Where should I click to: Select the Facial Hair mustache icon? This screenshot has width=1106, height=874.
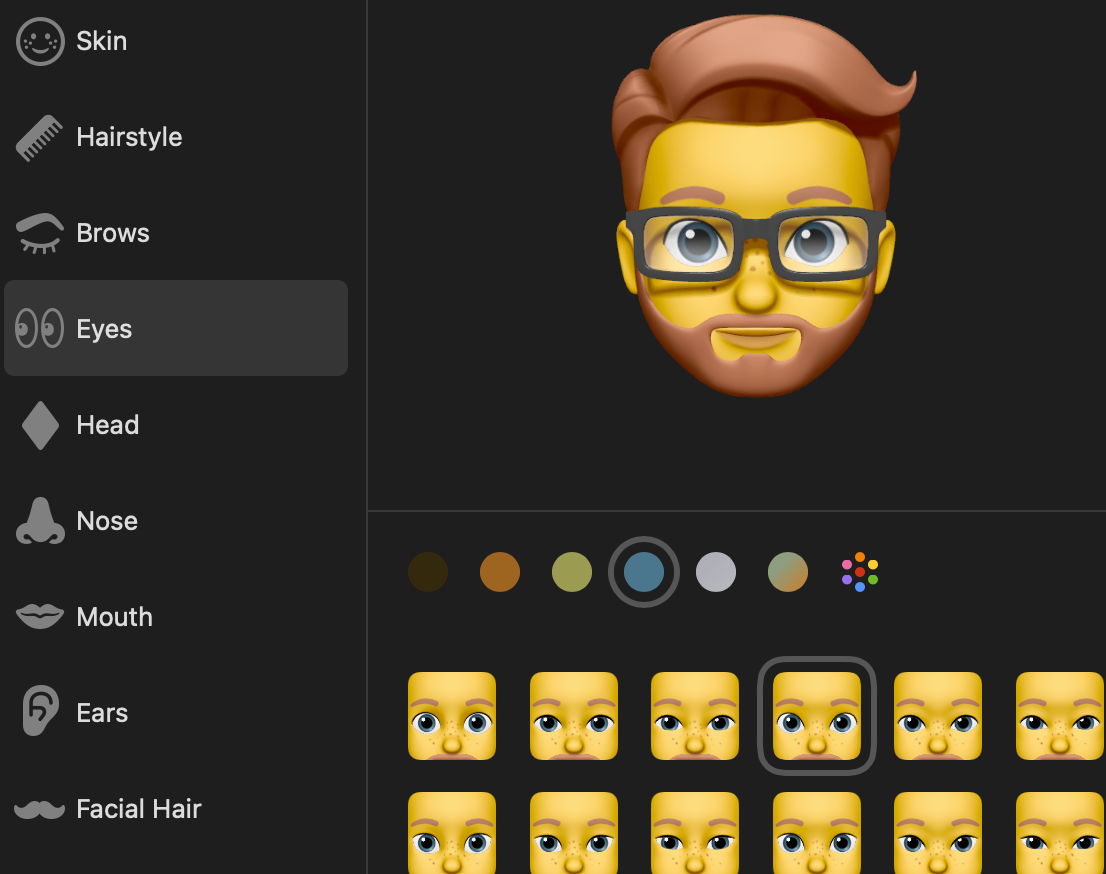(x=40, y=809)
